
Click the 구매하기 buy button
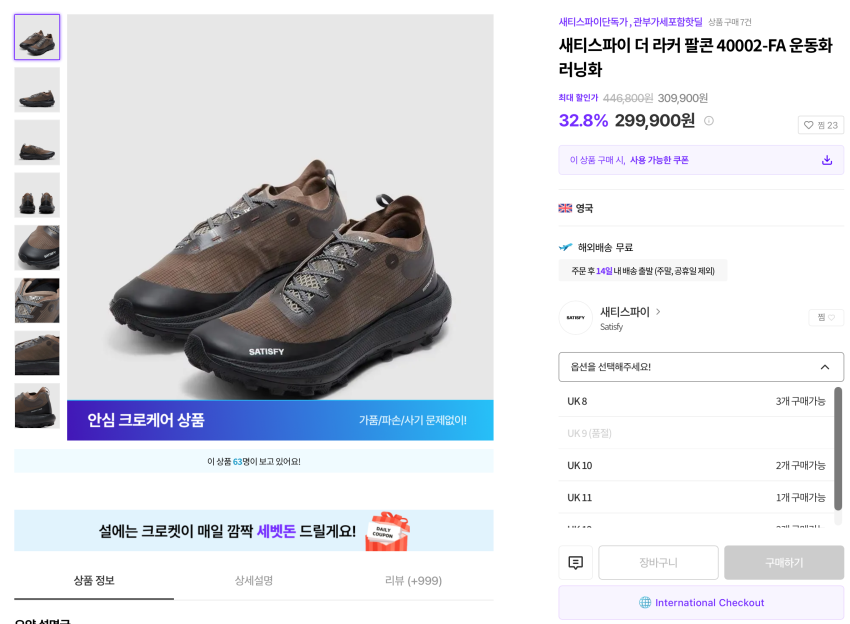point(784,563)
